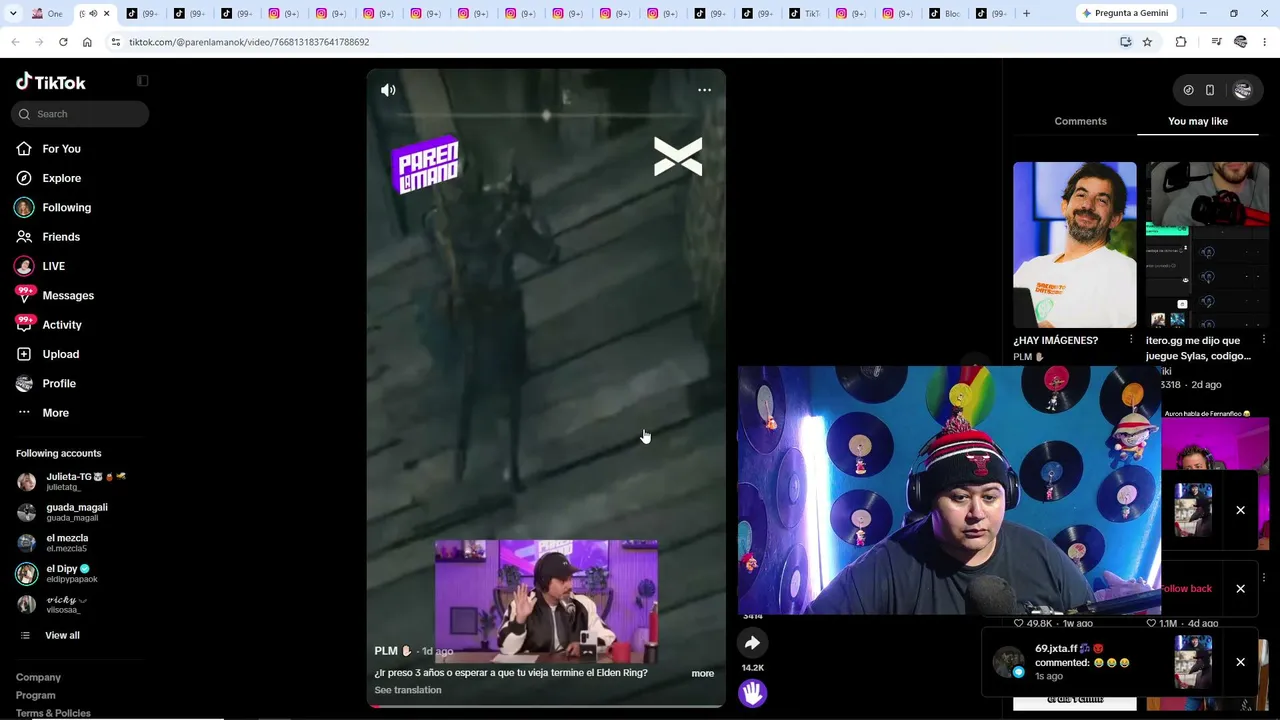Open the Program footer link
This screenshot has height=720, width=1280.
click(x=35, y=695)
